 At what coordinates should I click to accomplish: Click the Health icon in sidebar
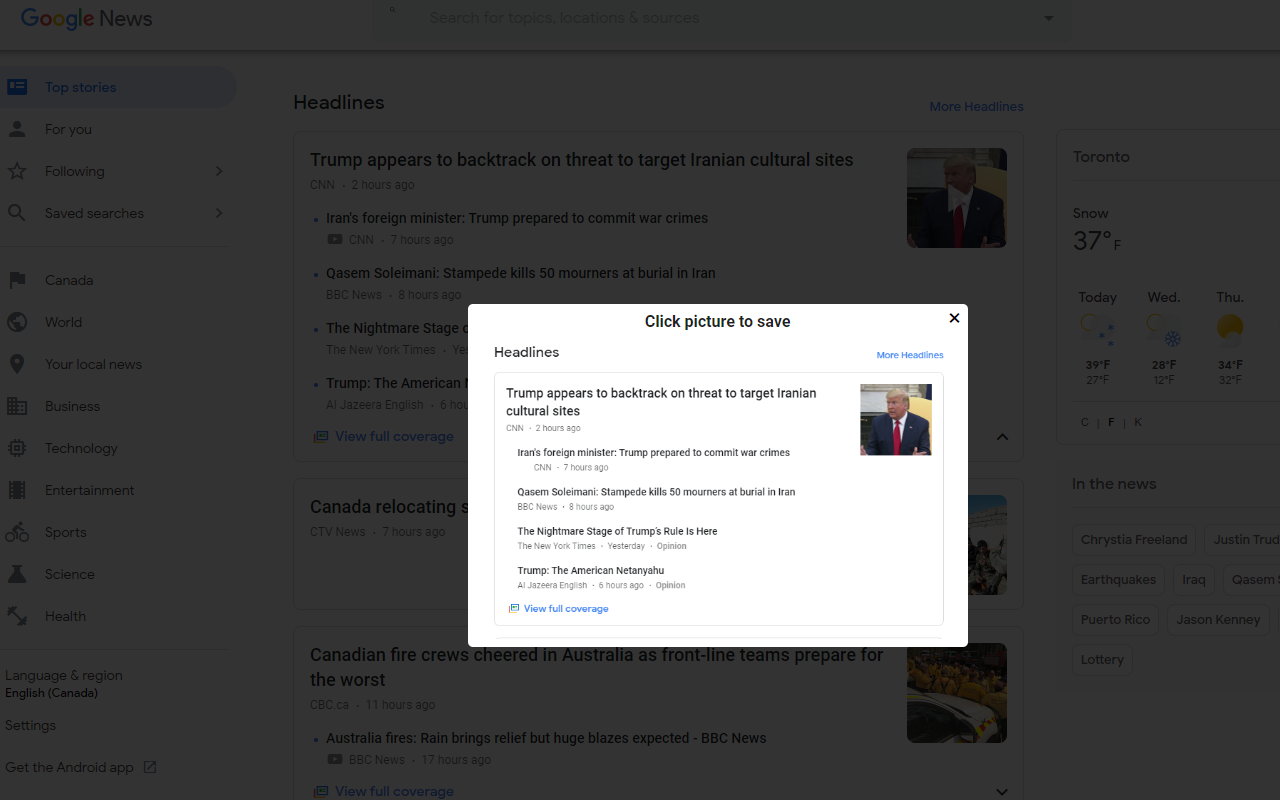pos(17,616)
